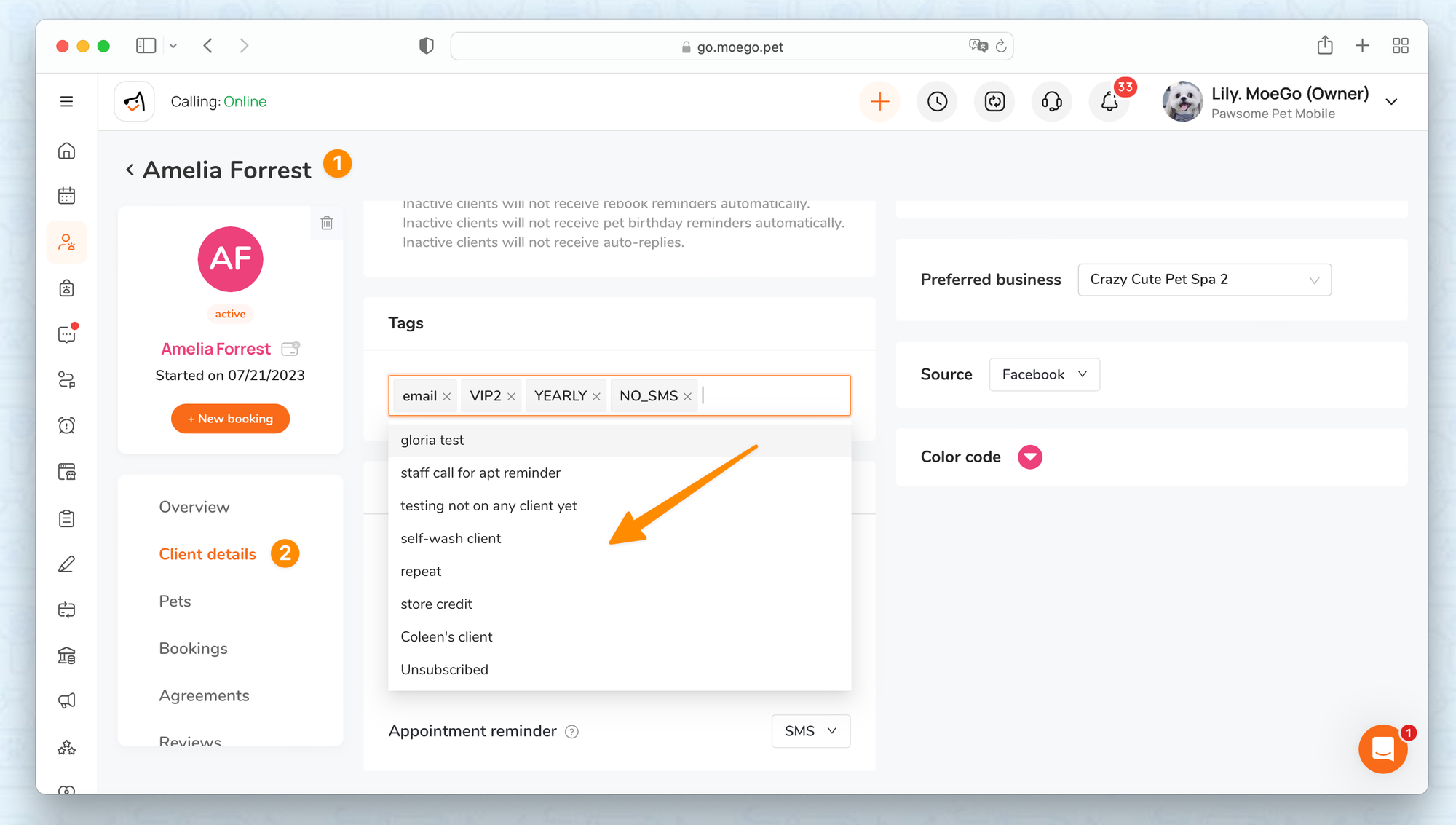This screenshot has height=825, width=1456.
Task: Open the Appointment reminder SMS dropdown
Action: (x=810, y=731)
